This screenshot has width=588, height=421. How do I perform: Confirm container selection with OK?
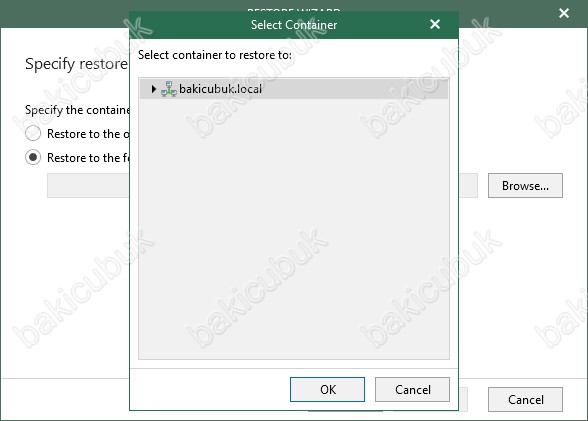pyautogui.click(x=327, y=390)
